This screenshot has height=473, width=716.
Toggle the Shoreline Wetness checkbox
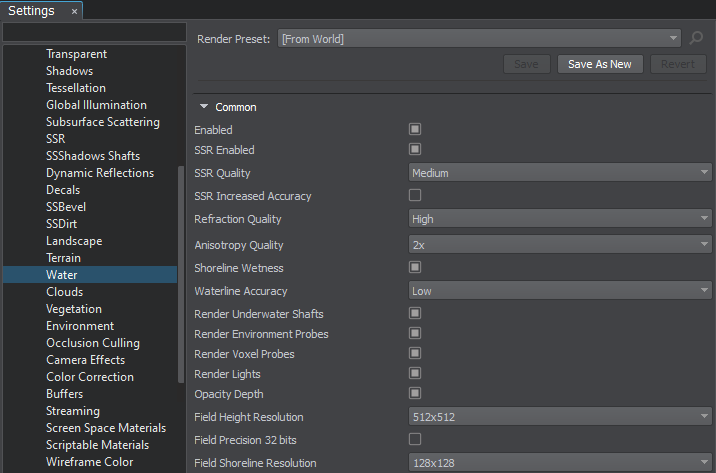(415, 268)
